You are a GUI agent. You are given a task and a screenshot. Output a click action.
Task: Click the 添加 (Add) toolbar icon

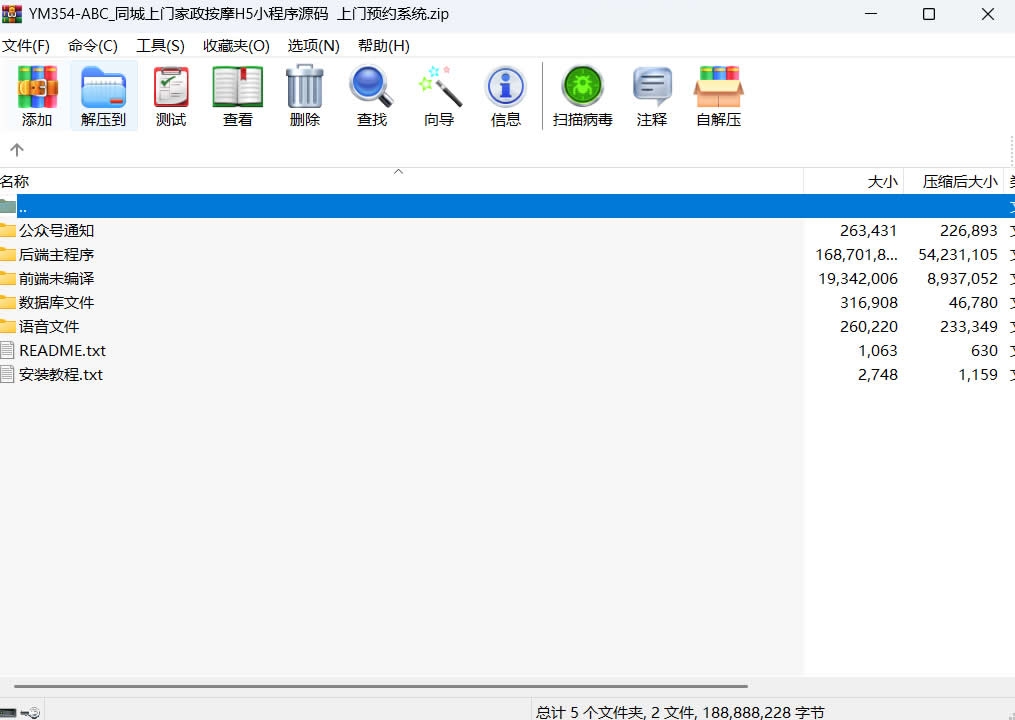(x=37, y=88)
